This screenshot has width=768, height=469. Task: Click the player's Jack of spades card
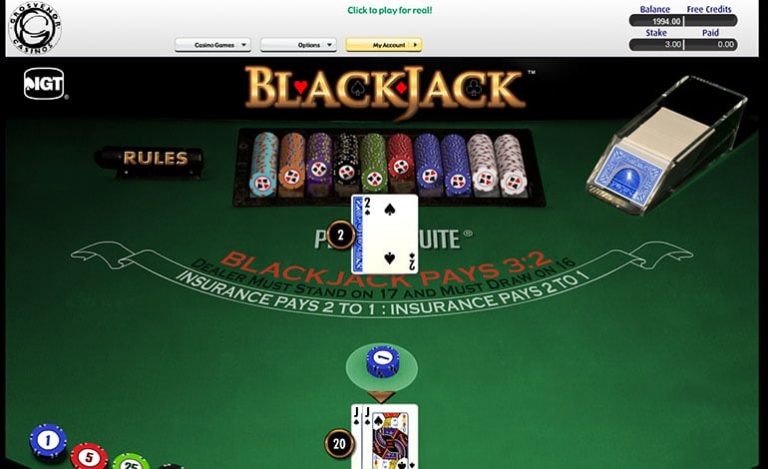point(390,437)
